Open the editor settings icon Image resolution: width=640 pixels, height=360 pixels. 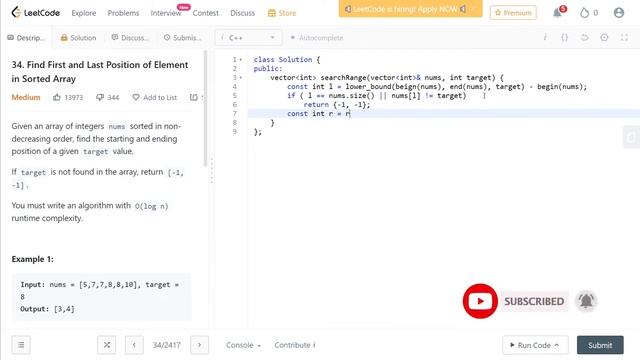pos(604,38)
